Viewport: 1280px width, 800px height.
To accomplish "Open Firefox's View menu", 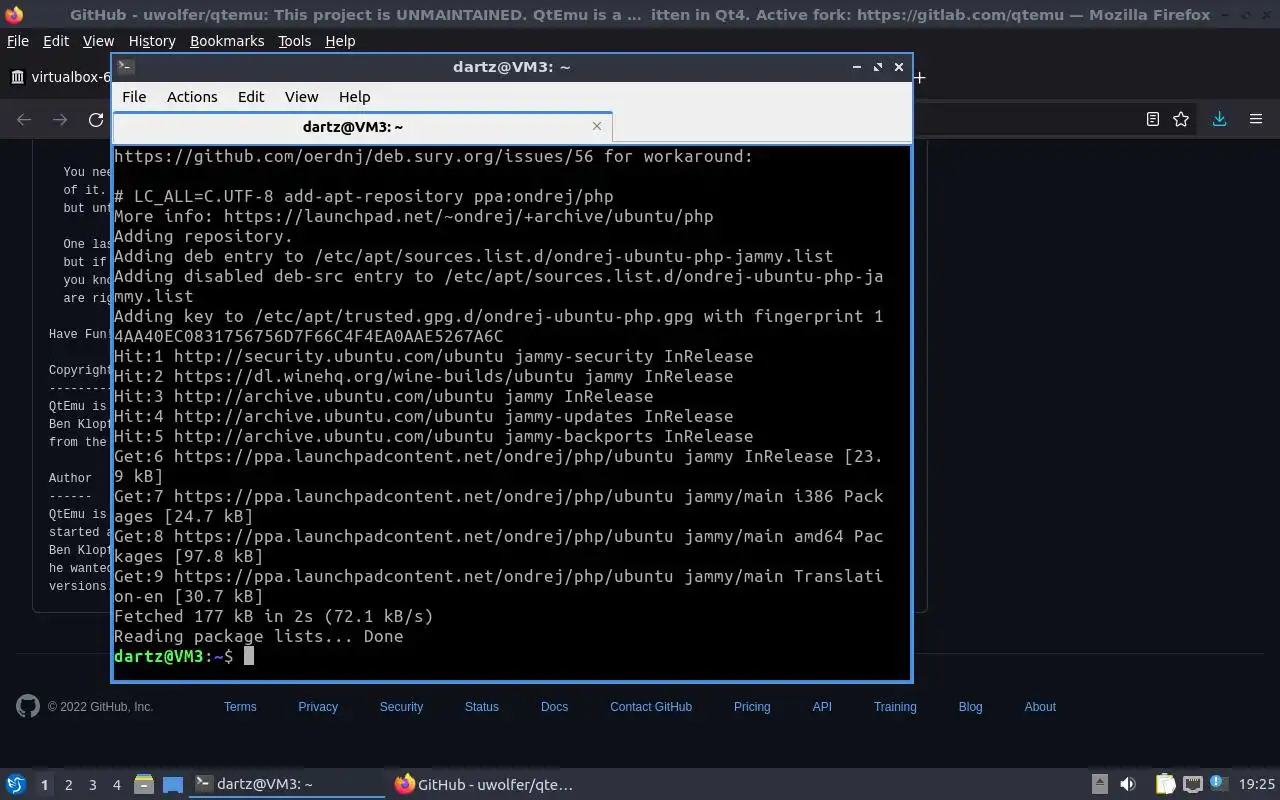I will tap(98, 41).
